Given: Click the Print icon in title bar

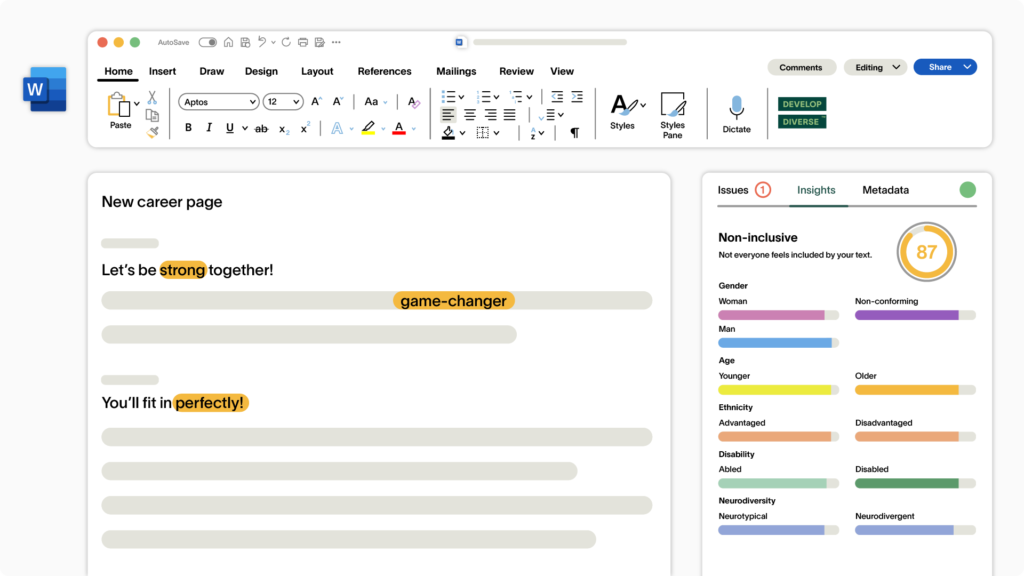Looking at the screenshot, I should 303,42.
